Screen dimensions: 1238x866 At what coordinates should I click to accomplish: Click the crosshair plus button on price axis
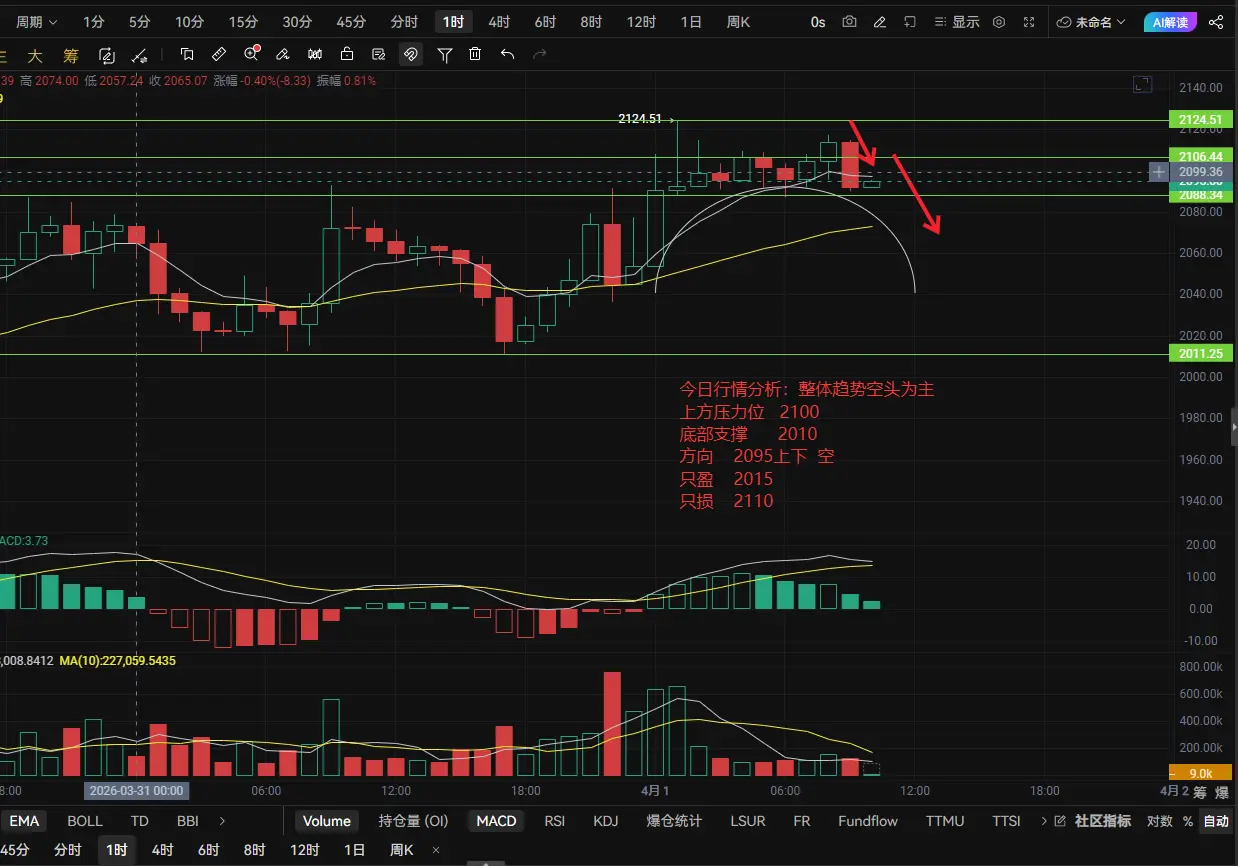point(1158,172)
